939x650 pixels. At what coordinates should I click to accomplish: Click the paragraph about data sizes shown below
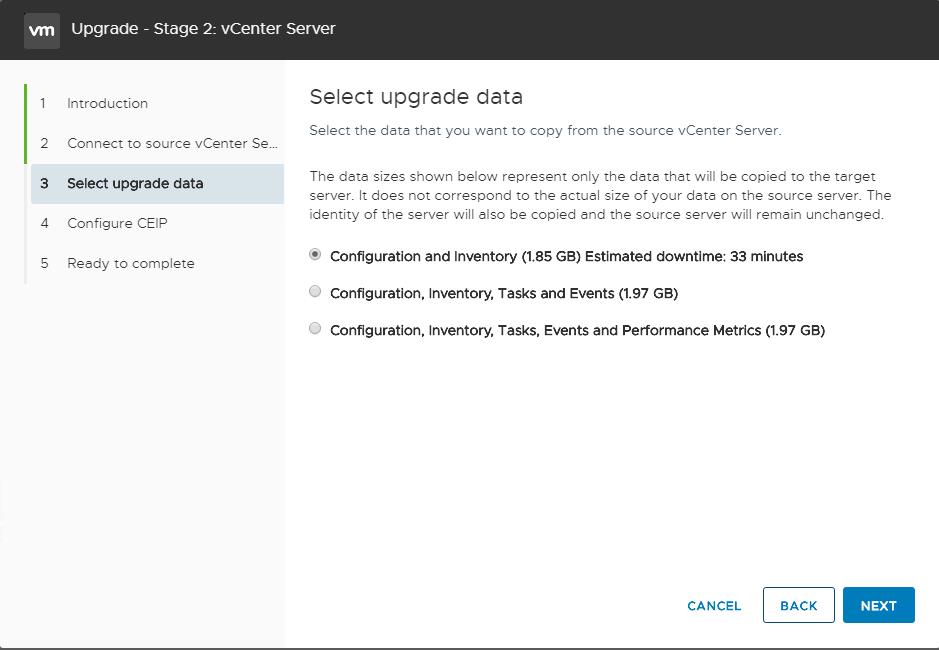[x=600, y=195]
